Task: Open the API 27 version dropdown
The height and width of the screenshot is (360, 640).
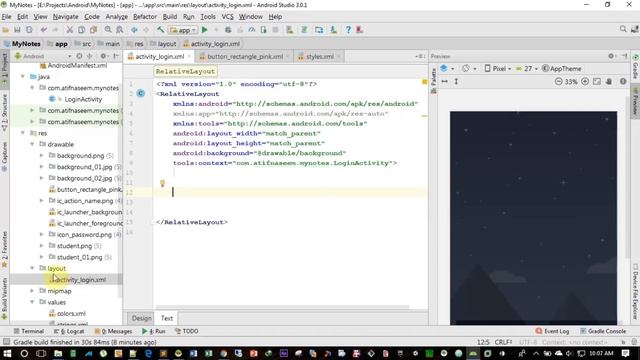Action: [x=527, y=69]
